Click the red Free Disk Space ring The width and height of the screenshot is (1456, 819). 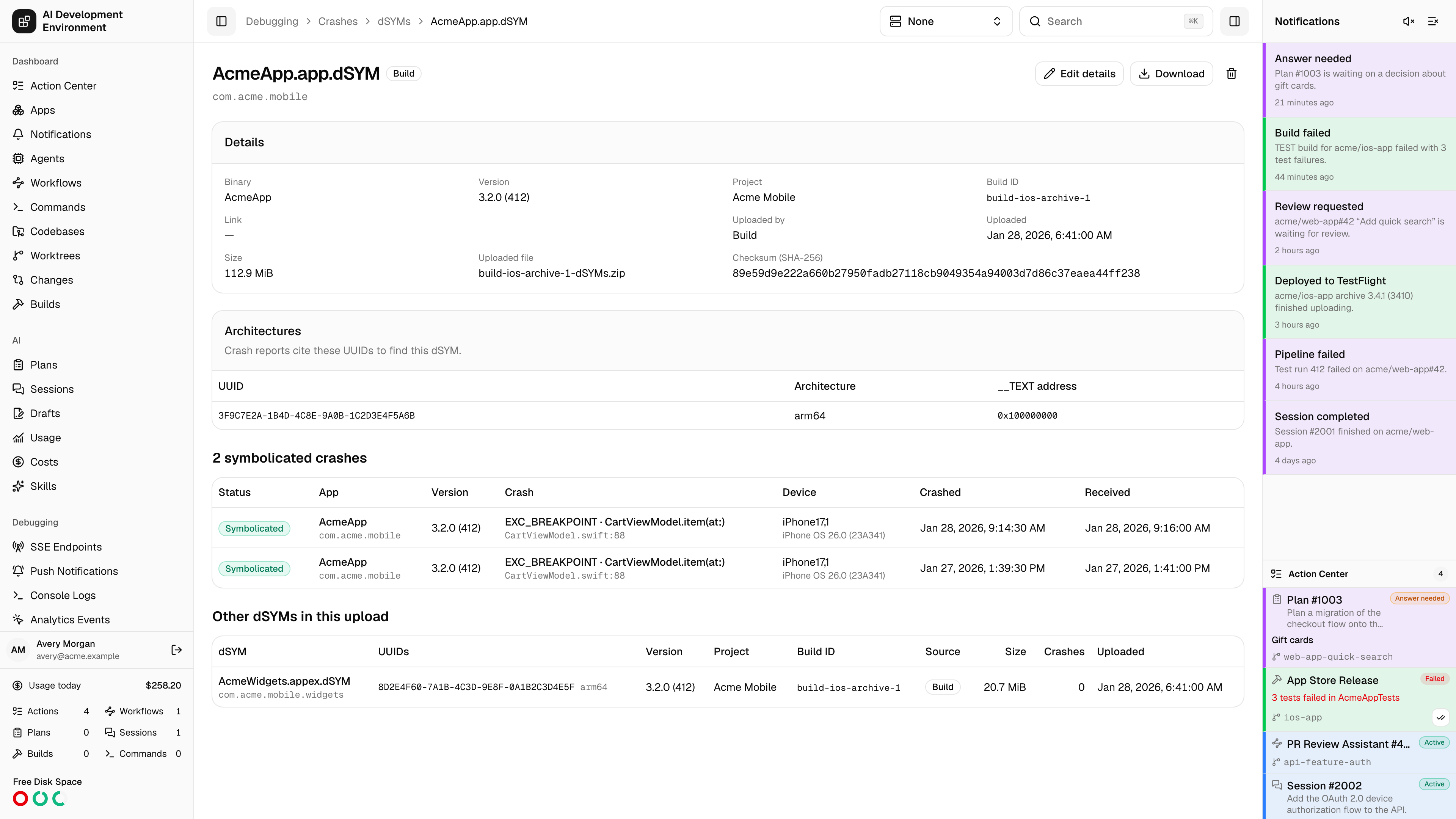click(20, 799)
